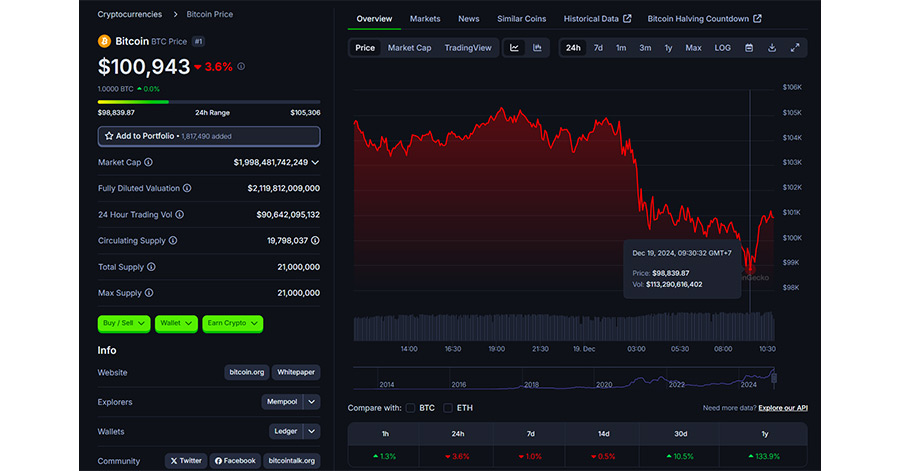Click the 30d 10.5% performance cell
Viewport: 900px width, 471px height.
tap(681, 457)
